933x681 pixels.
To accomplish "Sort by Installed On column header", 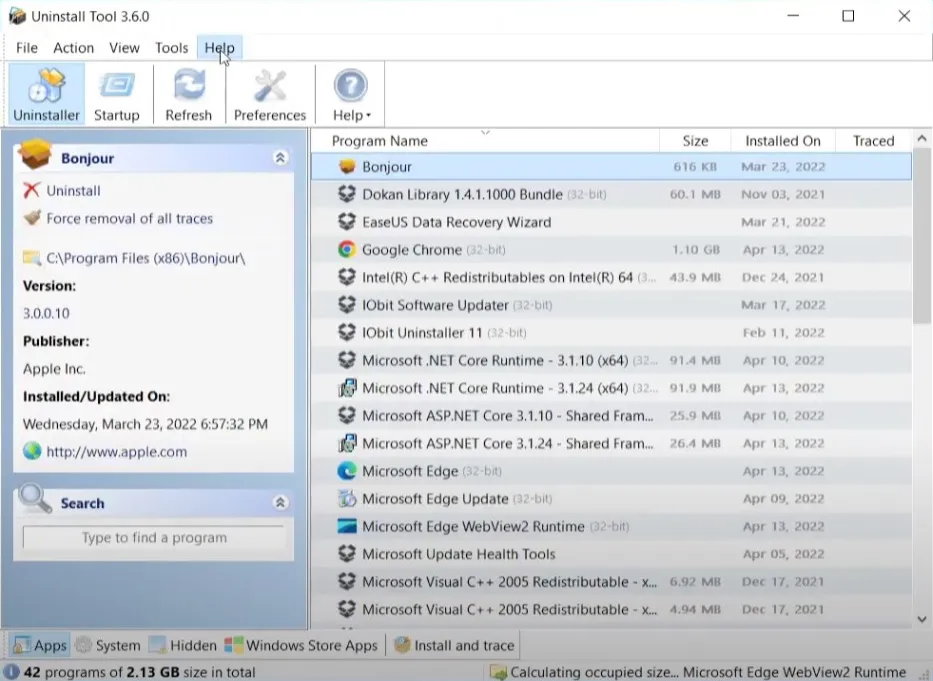I will point(782,141).
